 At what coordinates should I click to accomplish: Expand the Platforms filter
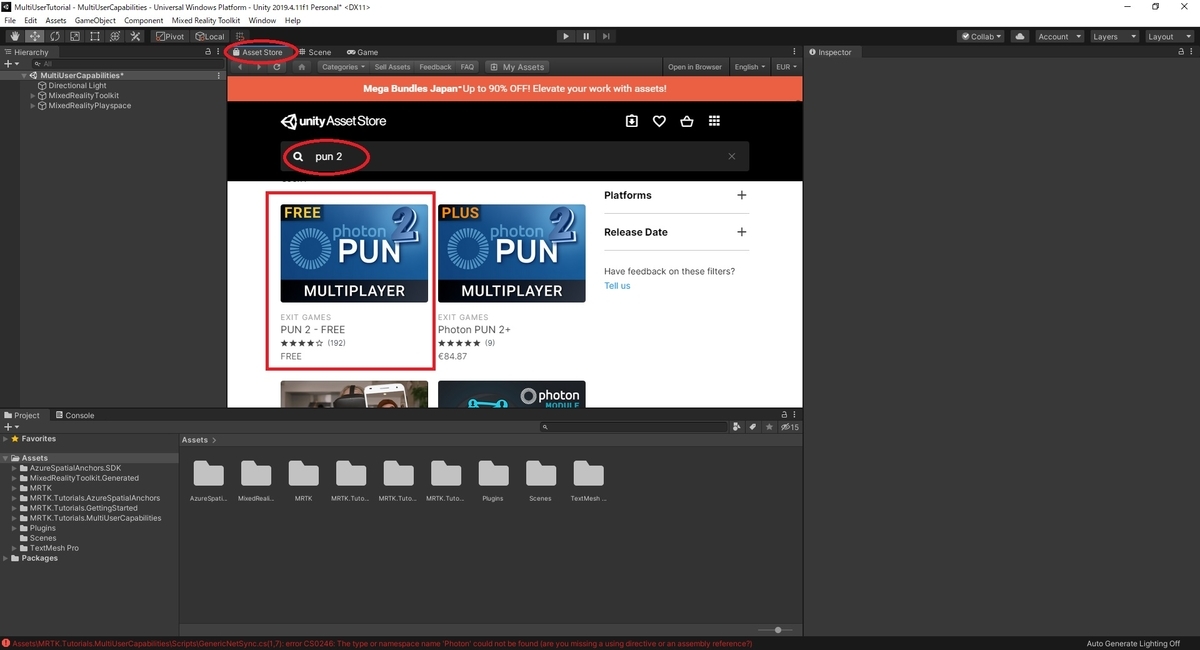coord(742,195)
